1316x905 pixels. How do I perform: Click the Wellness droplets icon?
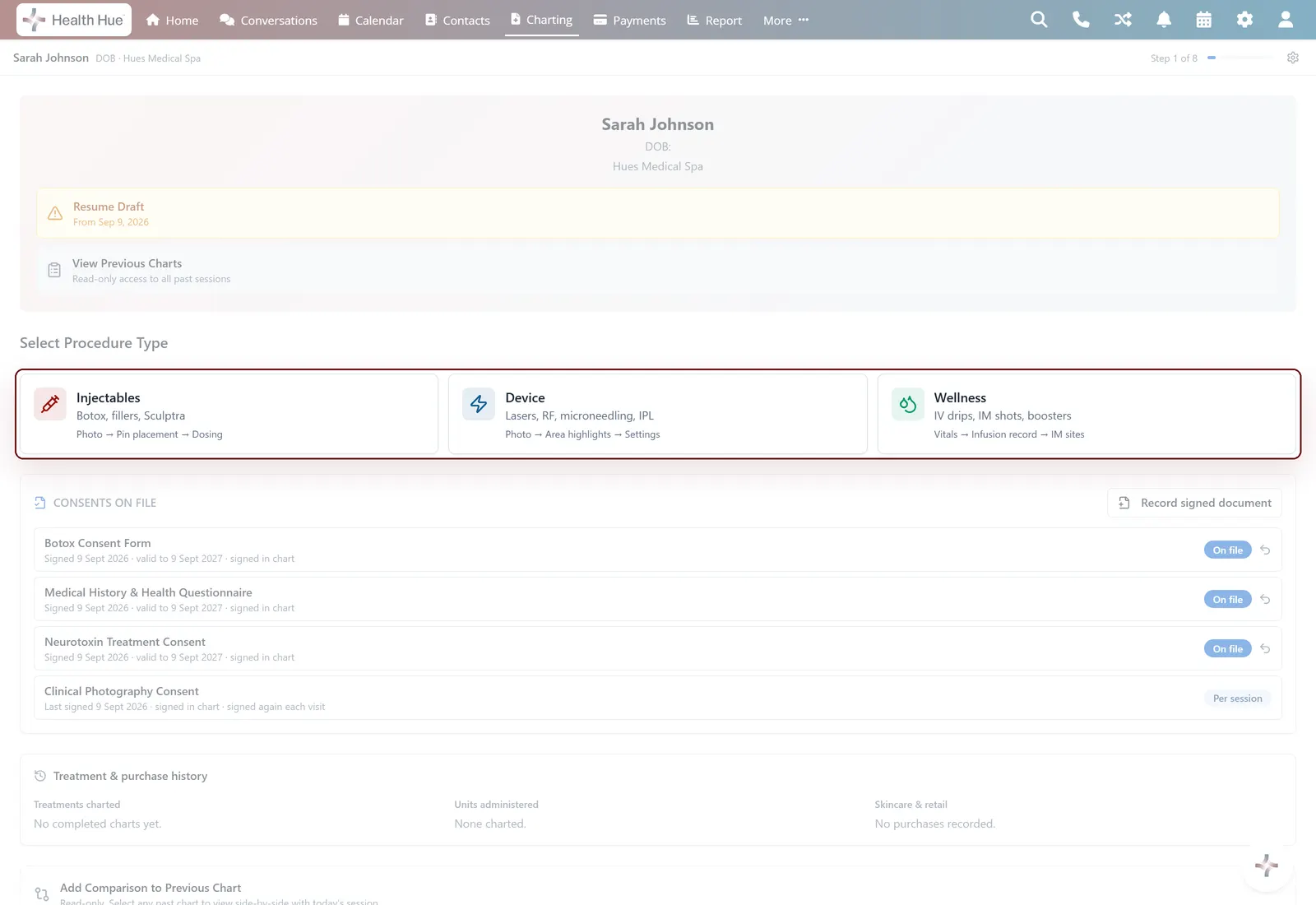pyautogui.click(x=908, y=404)
